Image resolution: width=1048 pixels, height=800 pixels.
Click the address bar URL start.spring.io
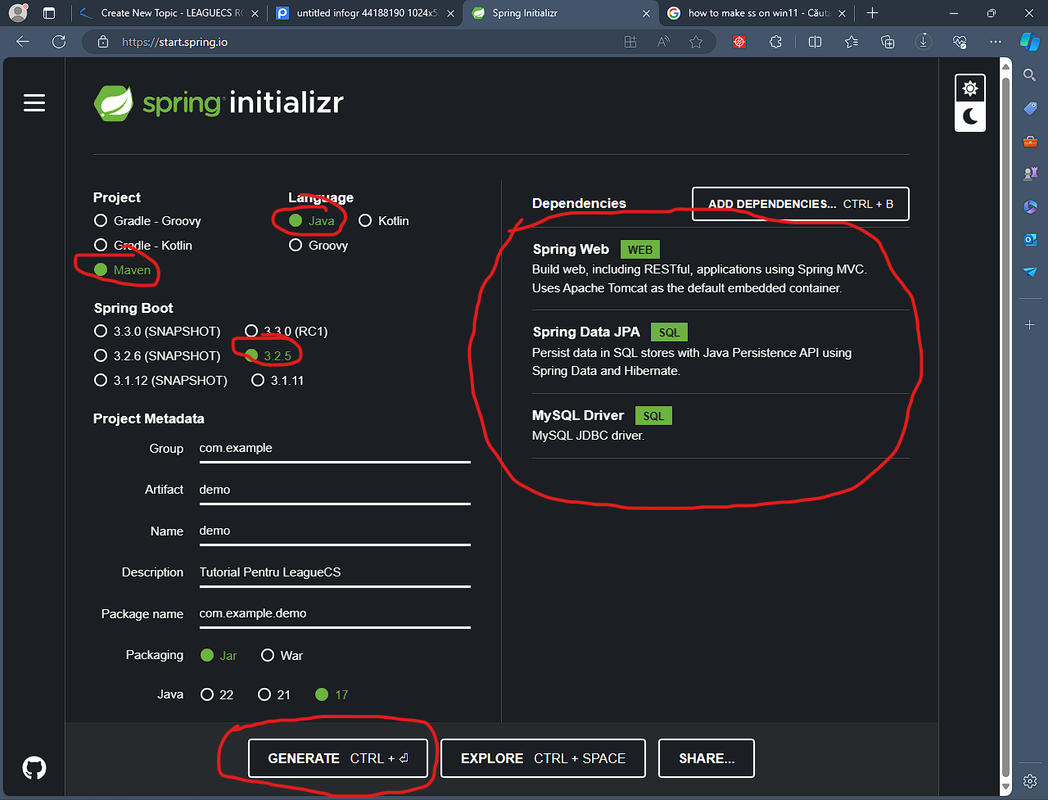click(x=174, y=41)
